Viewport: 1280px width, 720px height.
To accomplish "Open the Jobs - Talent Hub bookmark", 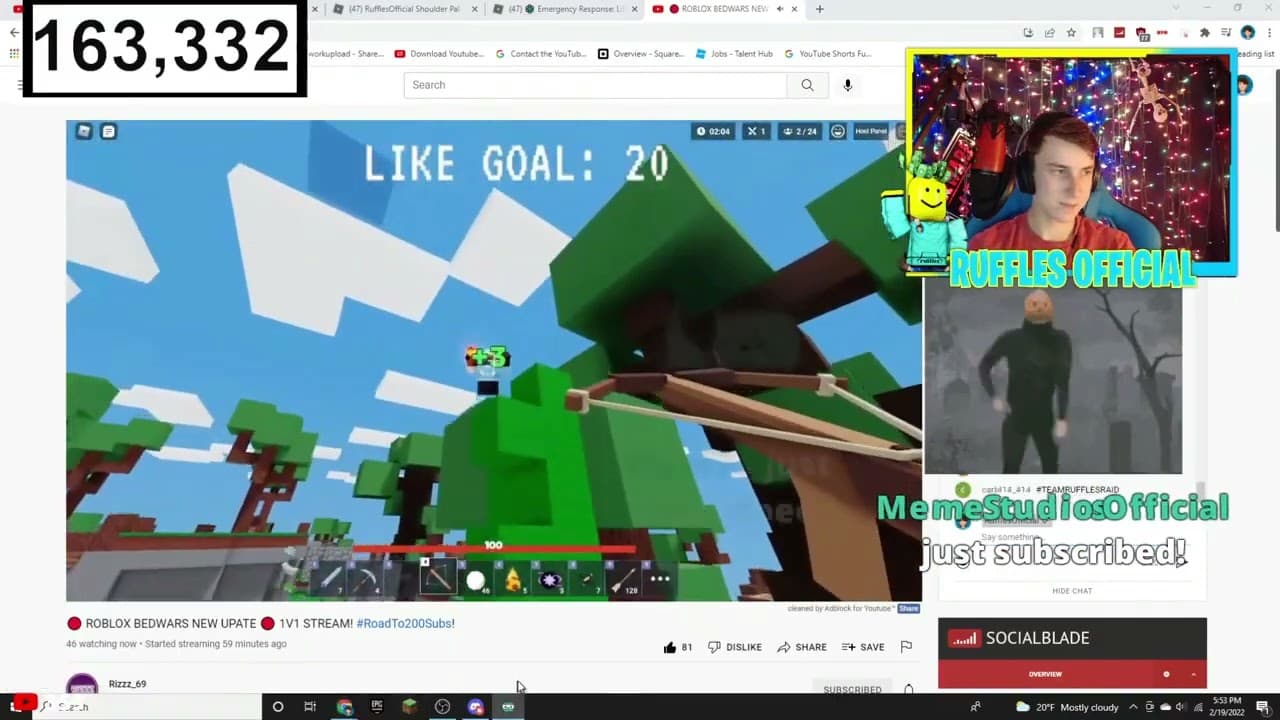I will [x=734, y=54].
